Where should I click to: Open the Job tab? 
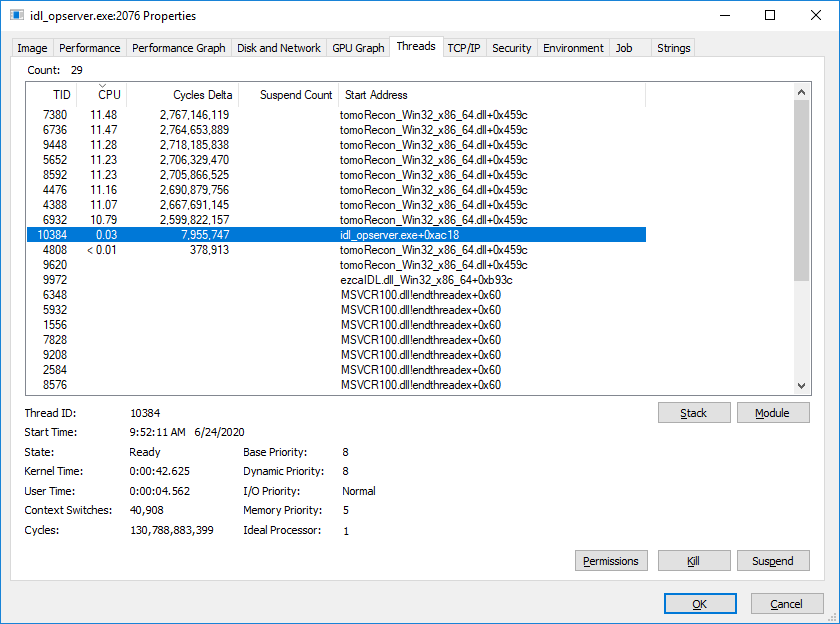(x=624, y=47)
